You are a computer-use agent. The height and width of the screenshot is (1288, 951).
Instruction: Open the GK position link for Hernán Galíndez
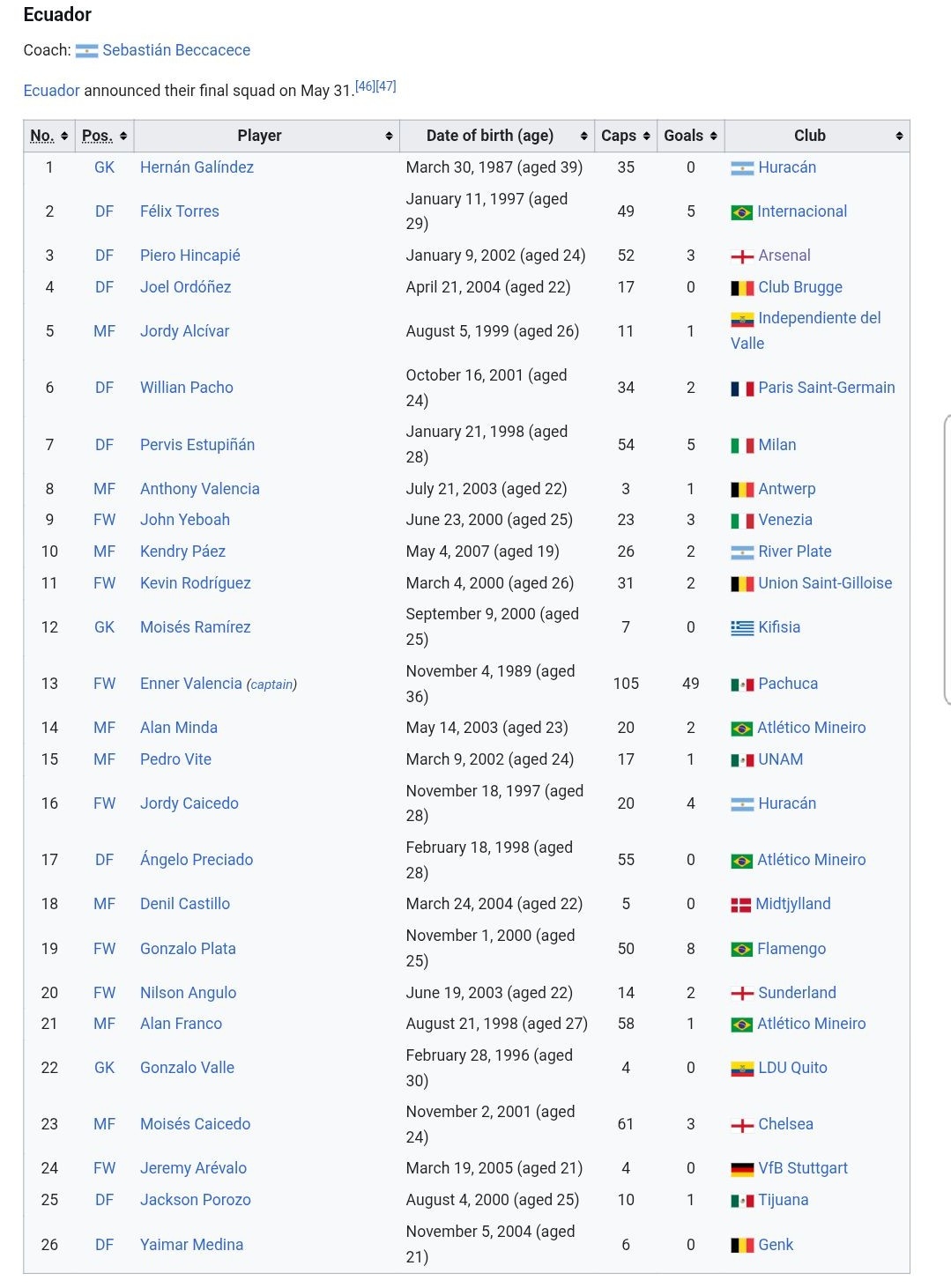click(104, 167)
